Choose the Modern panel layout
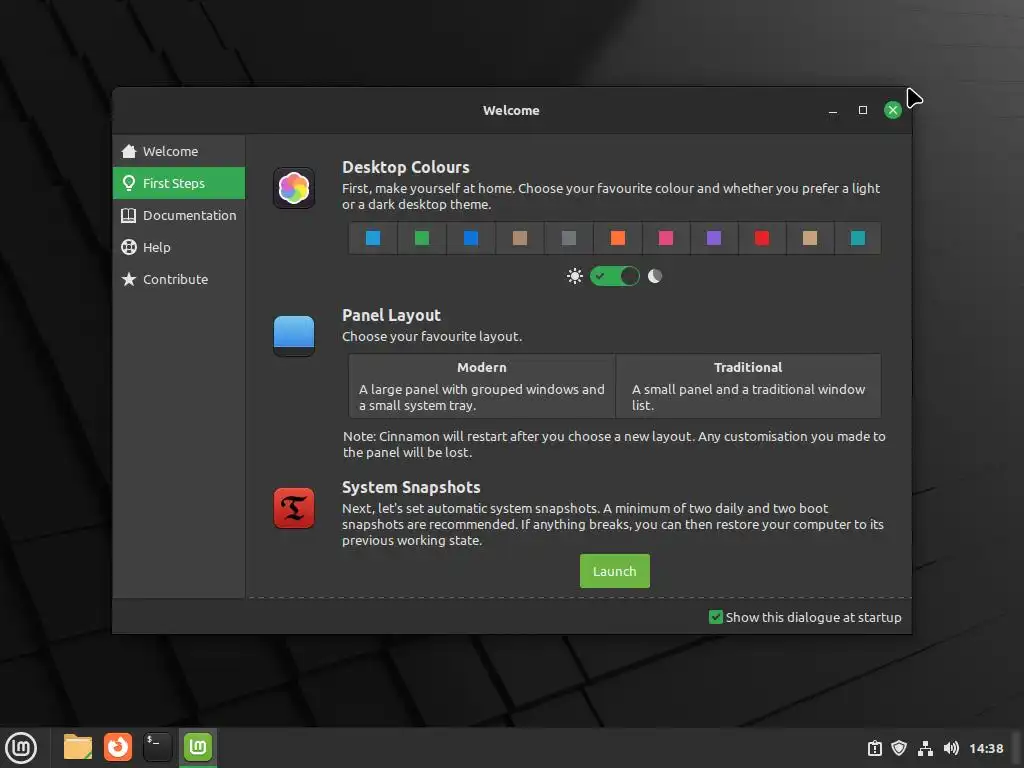 (x=482, y=386)
